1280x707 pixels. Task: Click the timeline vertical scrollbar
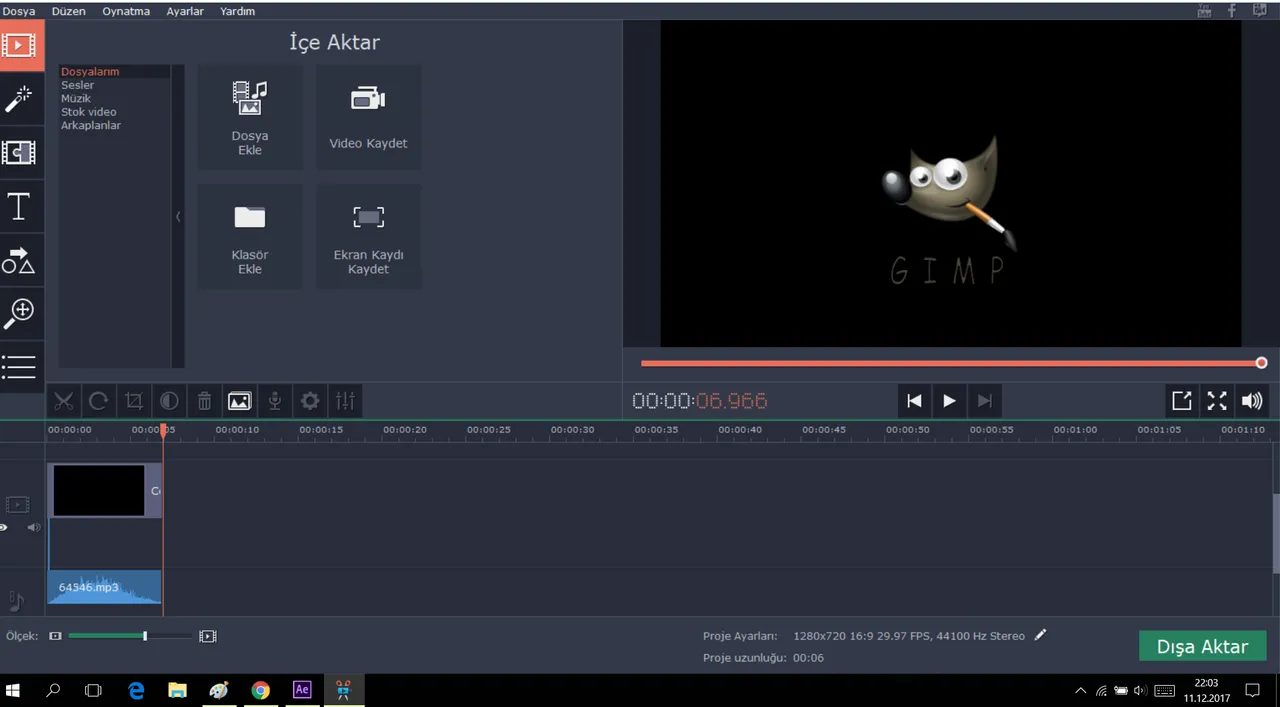pyautogui.click(x=1276, y=533)
